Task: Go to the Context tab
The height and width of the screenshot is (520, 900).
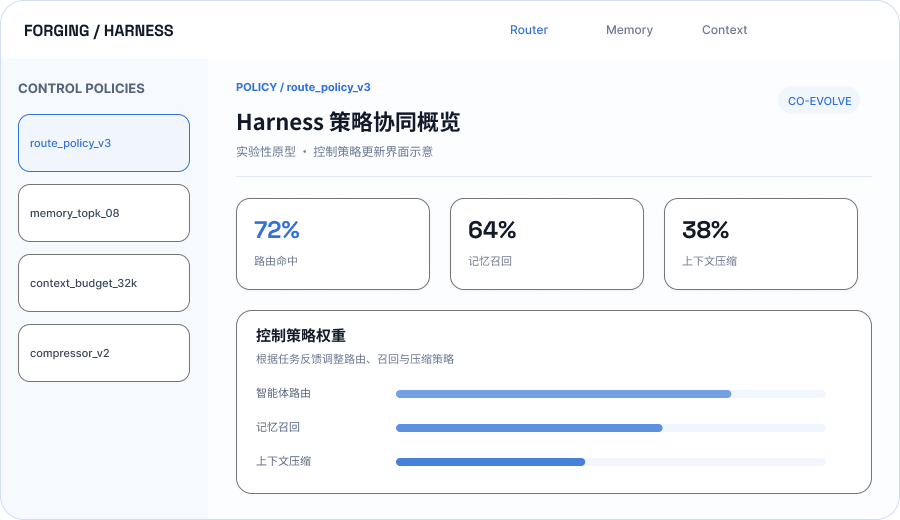Action: click(724, 30)
